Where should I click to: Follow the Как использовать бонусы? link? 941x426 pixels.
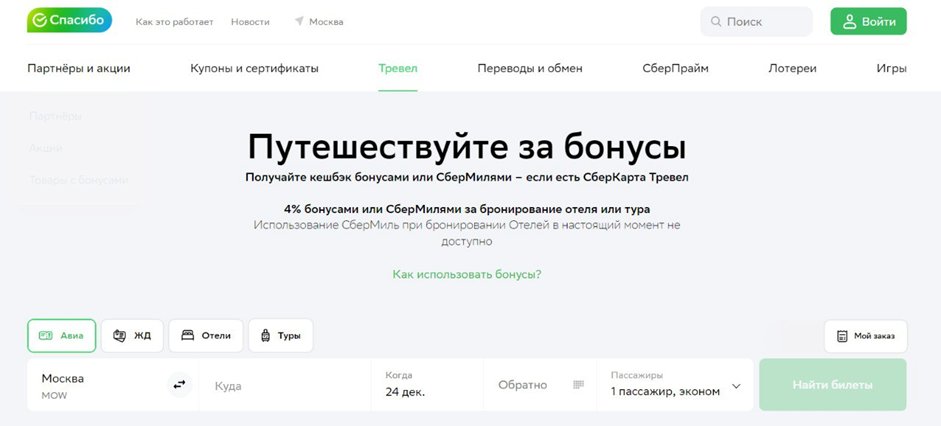(x=467, y=275)
